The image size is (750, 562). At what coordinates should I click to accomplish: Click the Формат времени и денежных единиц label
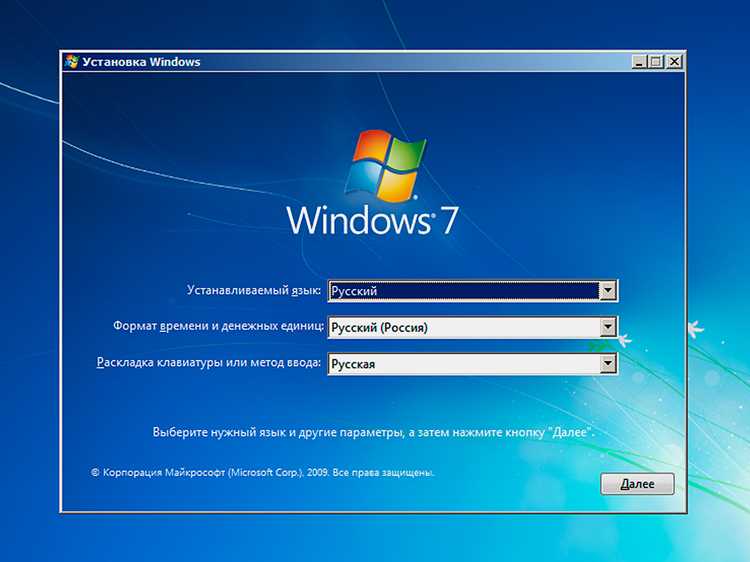click(x=218, y=326)
